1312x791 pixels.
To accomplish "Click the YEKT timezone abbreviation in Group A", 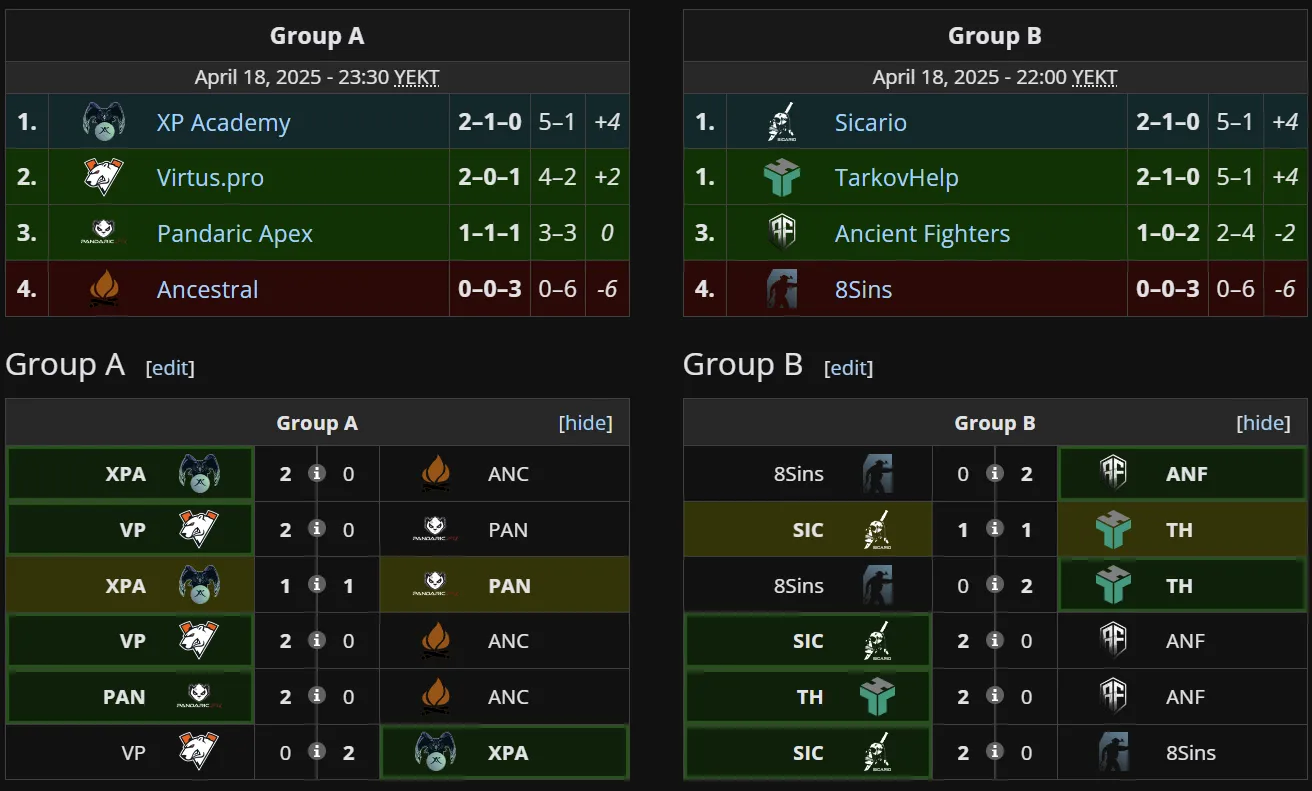I will tap(417, 77).
